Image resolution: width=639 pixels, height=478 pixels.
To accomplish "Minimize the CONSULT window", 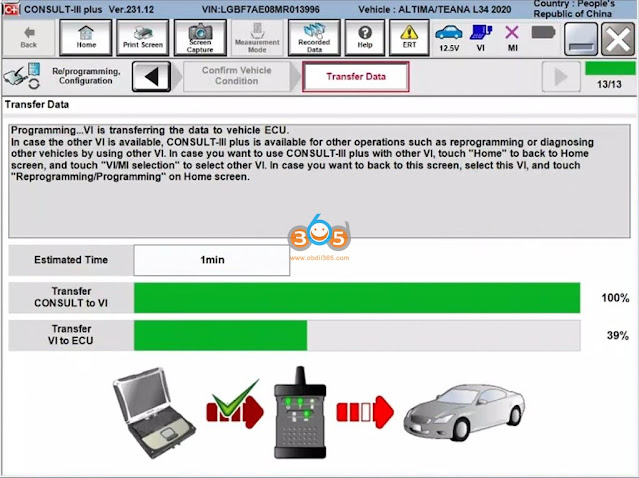I will (581, 39).
